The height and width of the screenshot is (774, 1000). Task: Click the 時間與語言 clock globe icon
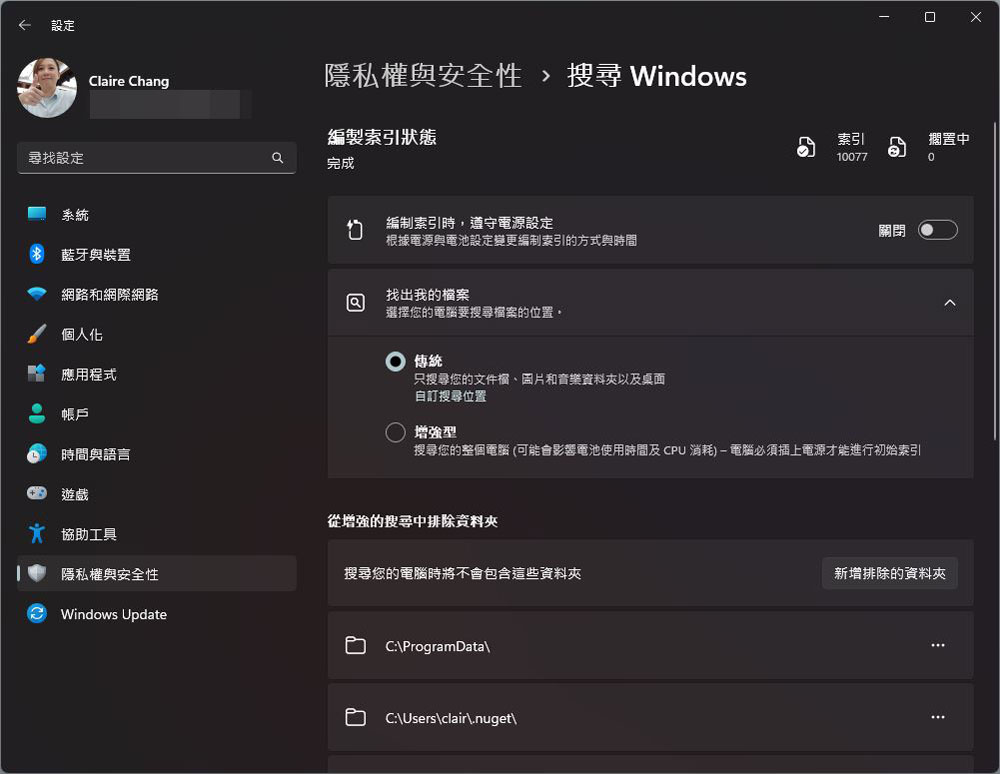pos(37,453)
